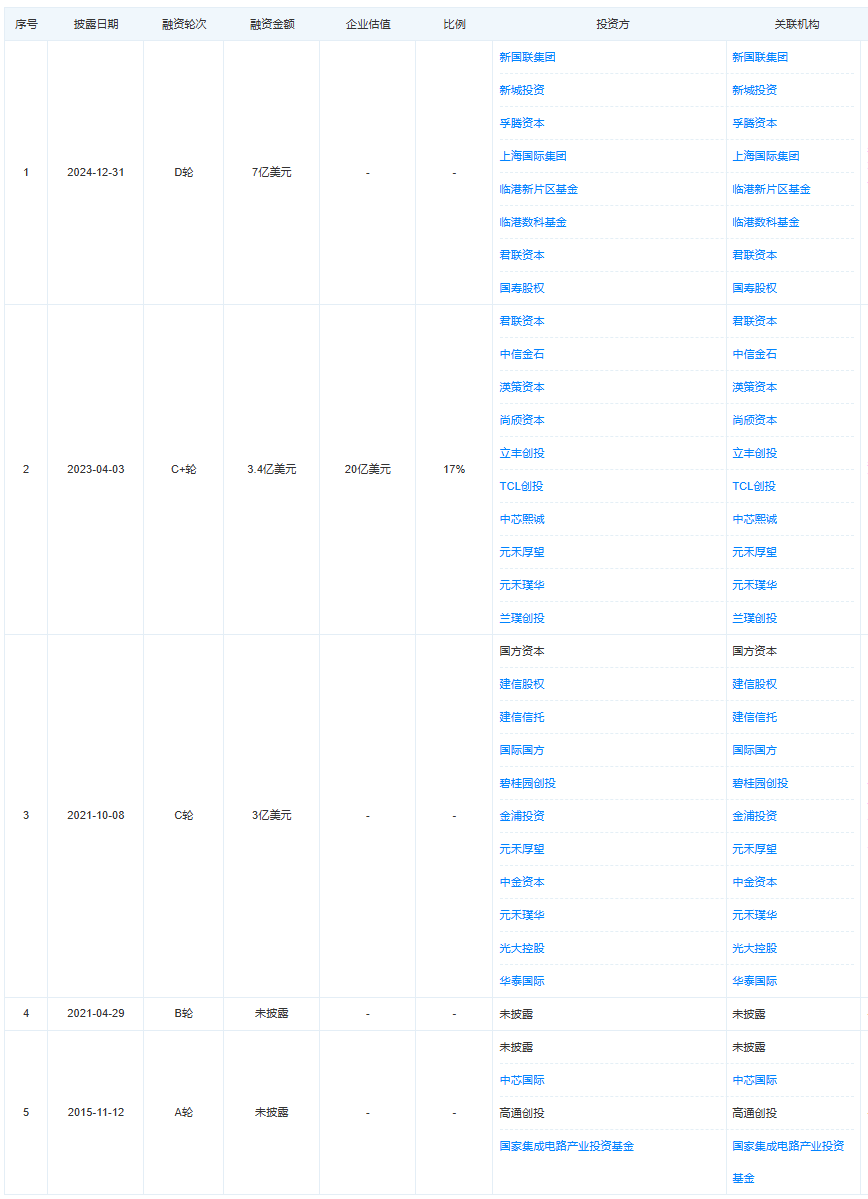Open 华泰国际 link in 关联机构 column
The width and height of the screenshot is (868, 1199).
pyautogui.click(x=754, y=981)
